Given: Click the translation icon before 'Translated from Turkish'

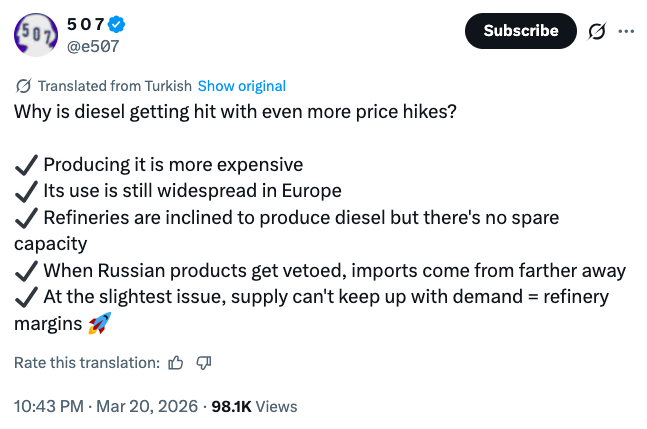Looking at the screenshot, I should tap(23, 86).
